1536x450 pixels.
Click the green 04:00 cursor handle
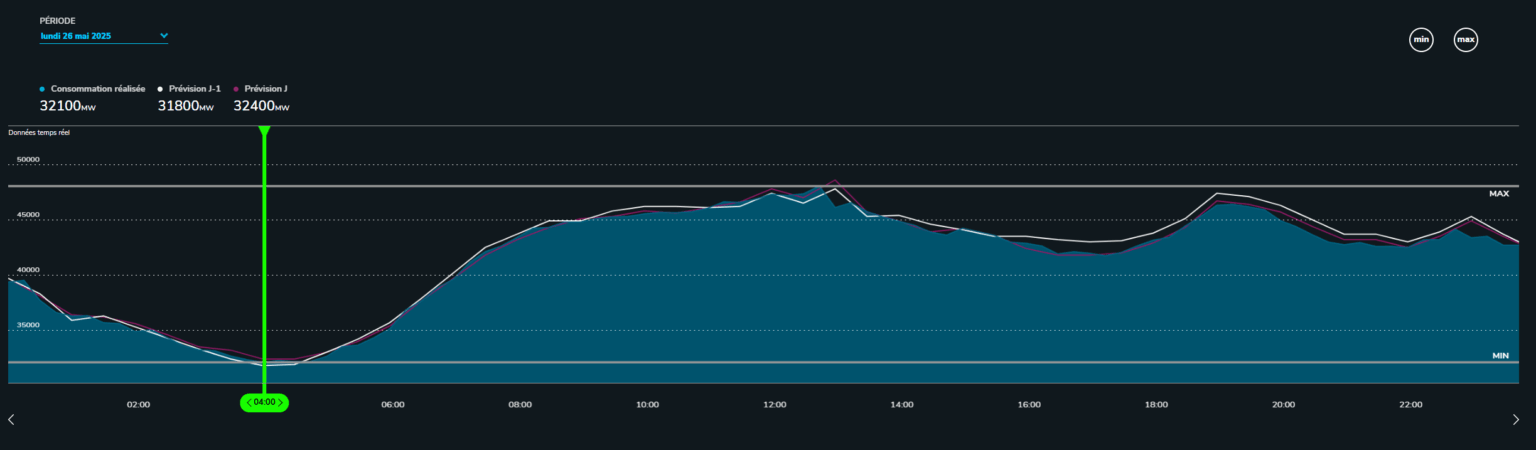coord(264,403)
